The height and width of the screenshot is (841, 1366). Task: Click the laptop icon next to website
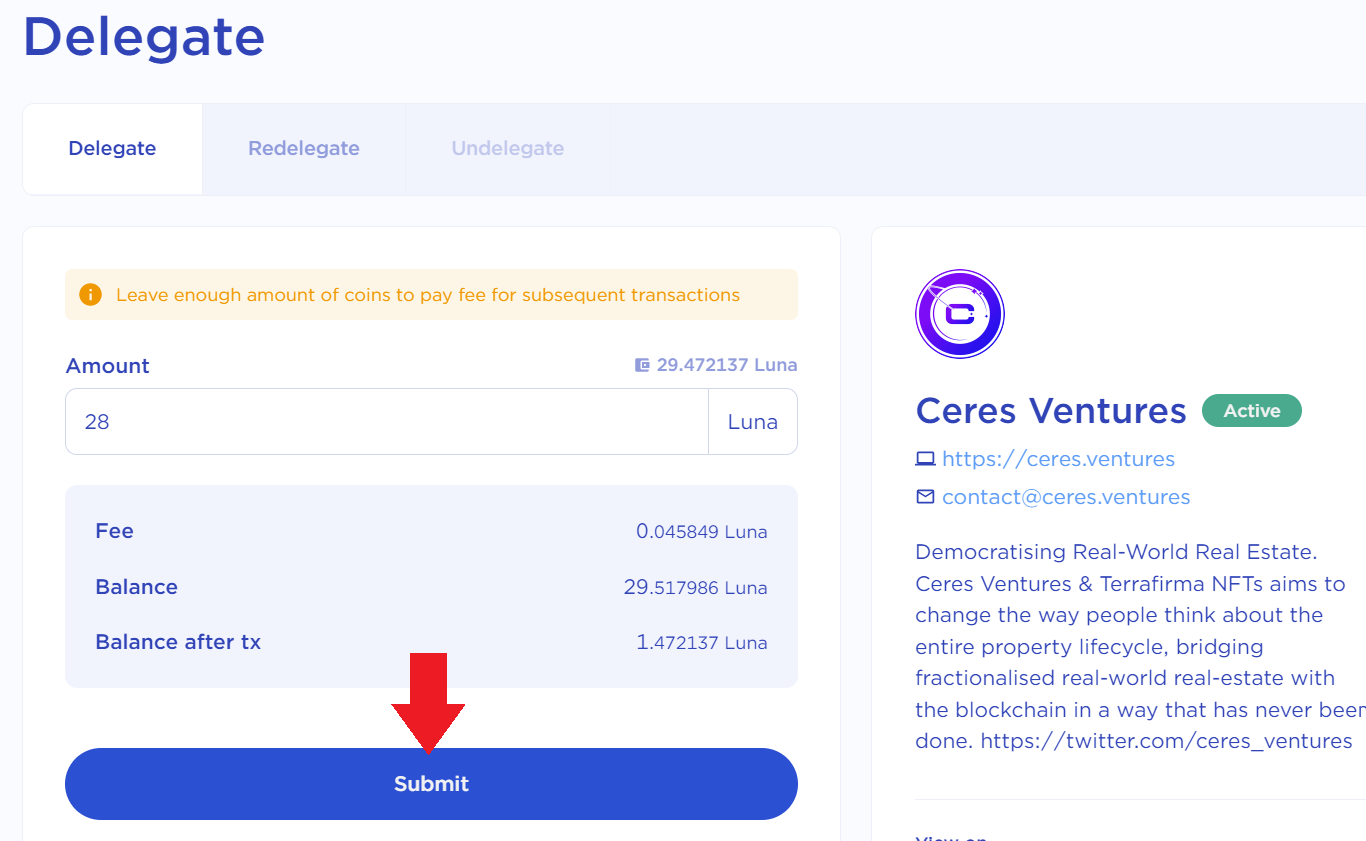pos(925,459)
